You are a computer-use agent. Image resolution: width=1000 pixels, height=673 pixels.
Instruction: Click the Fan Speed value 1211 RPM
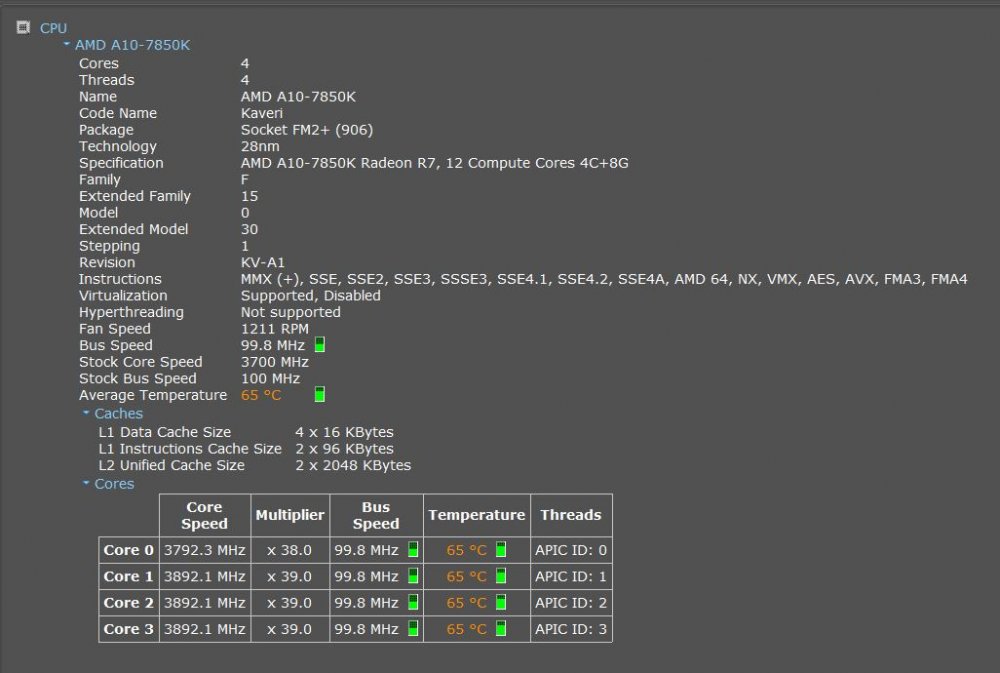274,329
